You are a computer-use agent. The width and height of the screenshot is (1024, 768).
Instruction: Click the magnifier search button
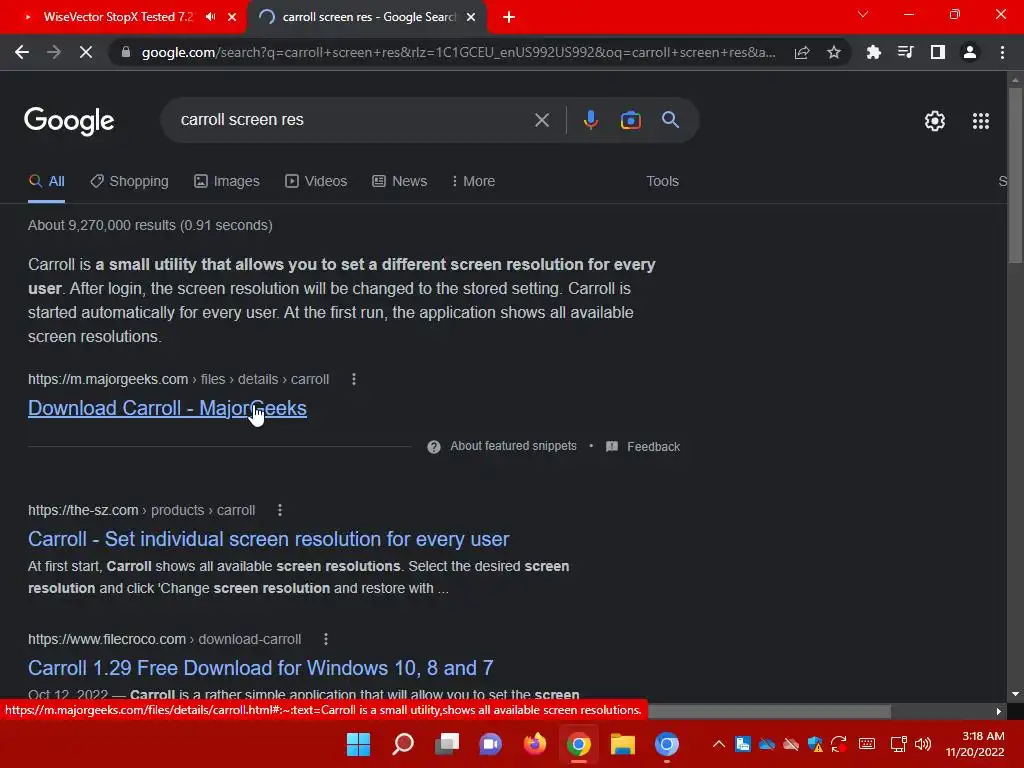point(670,120)
